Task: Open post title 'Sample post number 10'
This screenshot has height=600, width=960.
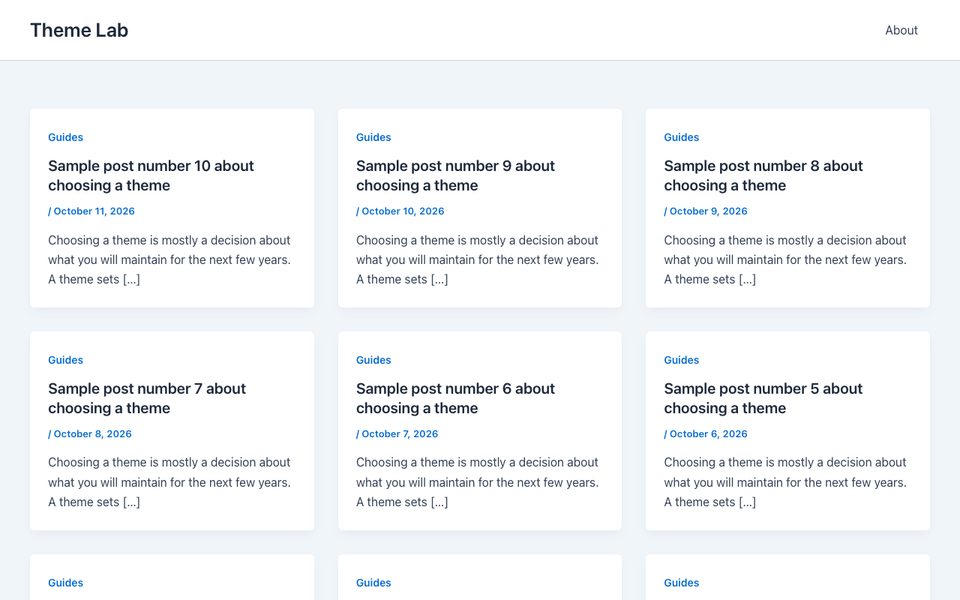Action: [x=151, y=176]
